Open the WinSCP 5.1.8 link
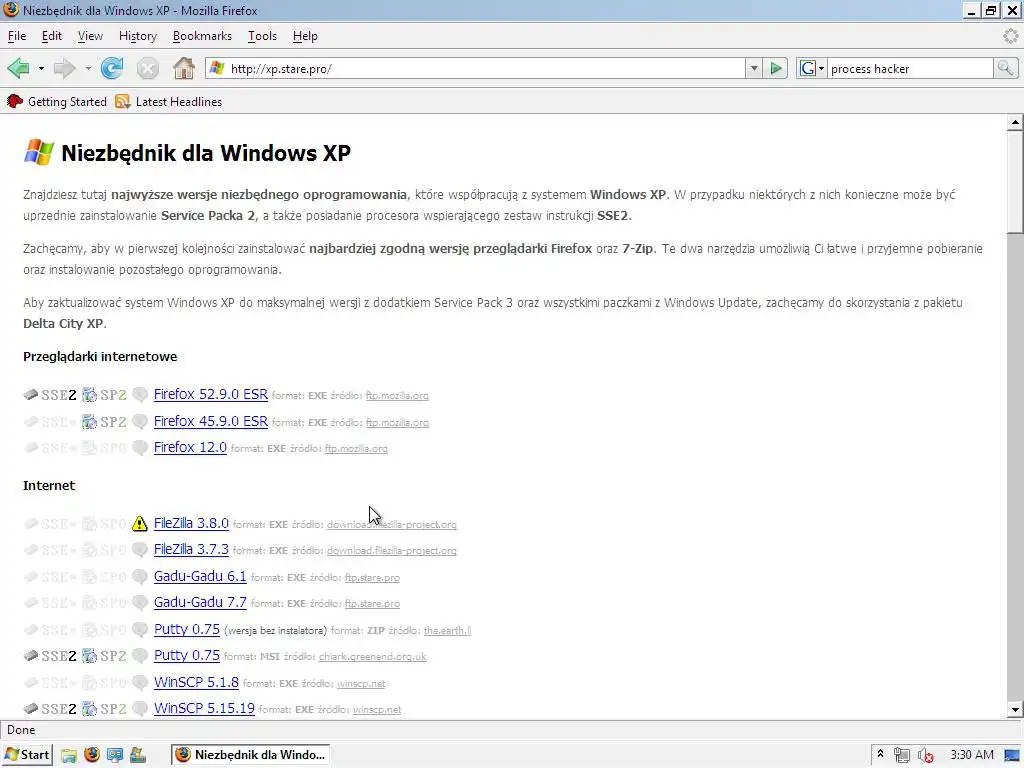This screenshot has height=768, width=1024. pos(196,682)
